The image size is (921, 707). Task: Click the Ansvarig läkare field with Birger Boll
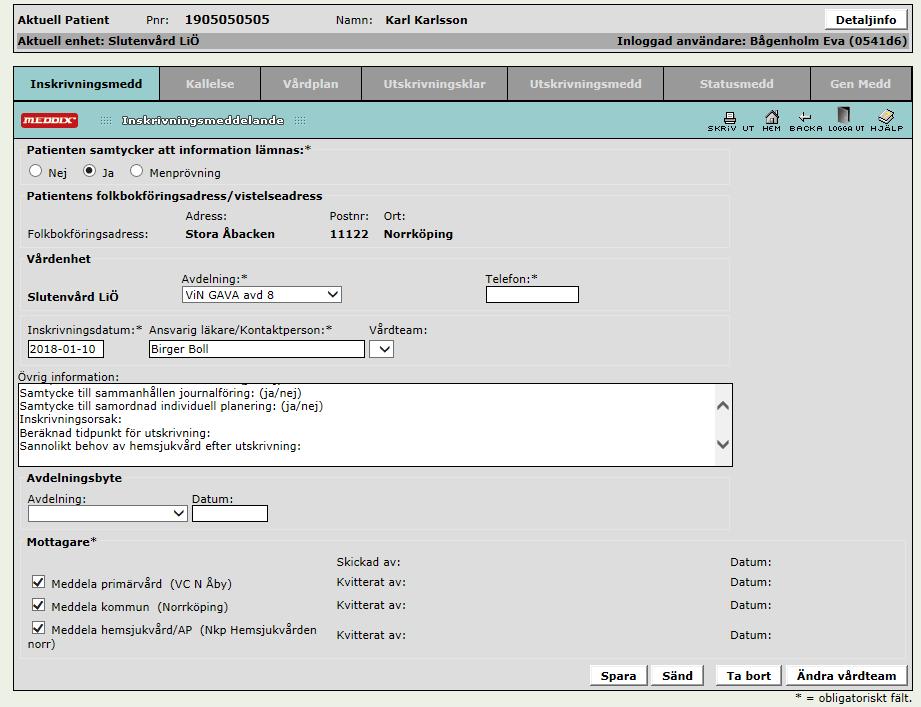point(257,349)
